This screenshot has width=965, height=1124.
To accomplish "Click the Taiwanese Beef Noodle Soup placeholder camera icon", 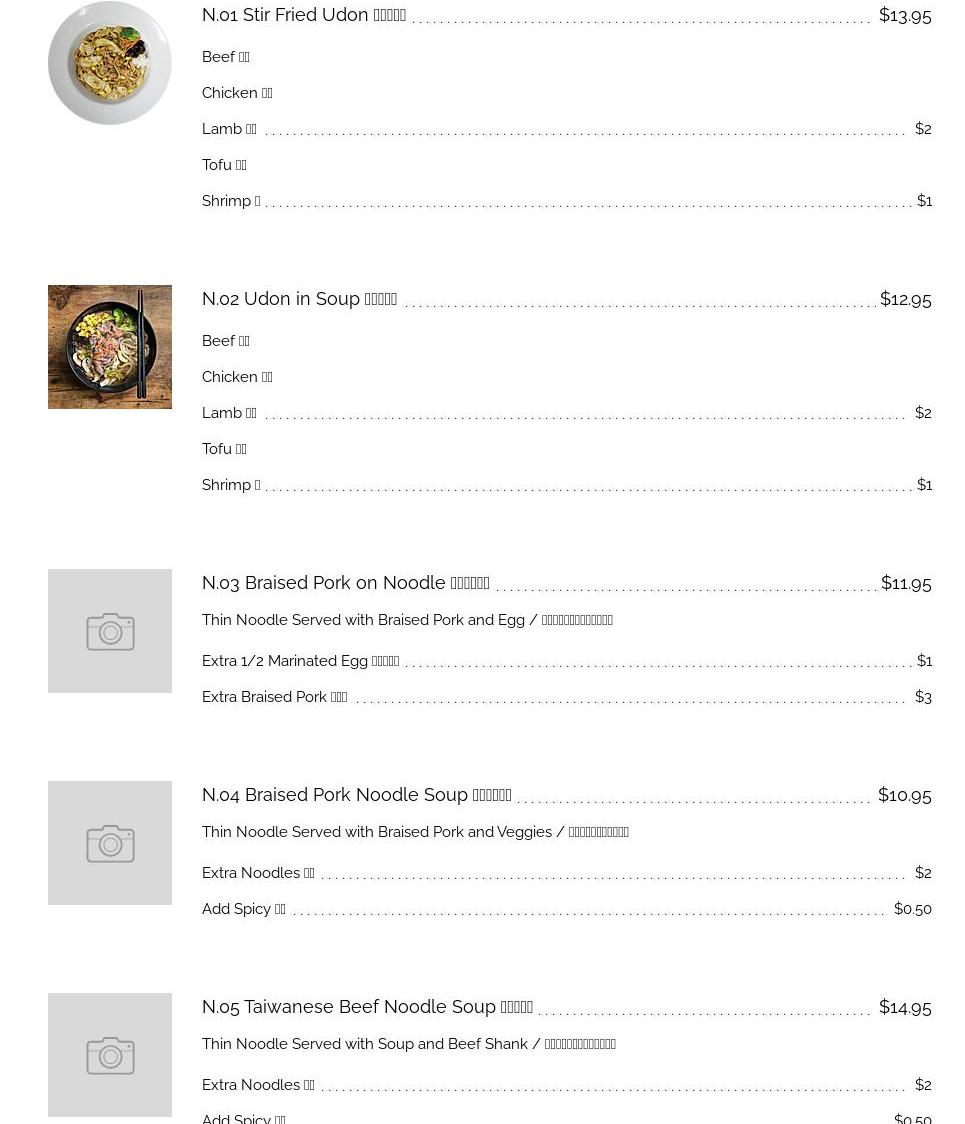I will point(110,1055).
